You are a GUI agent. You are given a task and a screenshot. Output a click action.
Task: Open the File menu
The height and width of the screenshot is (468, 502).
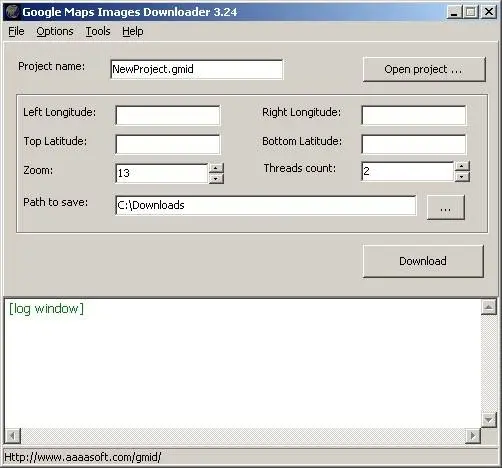(16, 31)
